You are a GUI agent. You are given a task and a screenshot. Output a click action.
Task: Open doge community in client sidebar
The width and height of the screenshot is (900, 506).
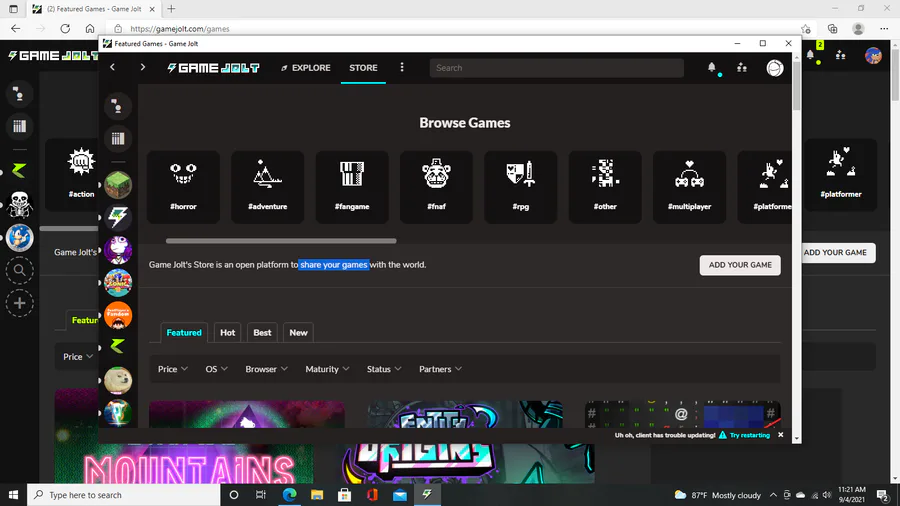[118, 380]
